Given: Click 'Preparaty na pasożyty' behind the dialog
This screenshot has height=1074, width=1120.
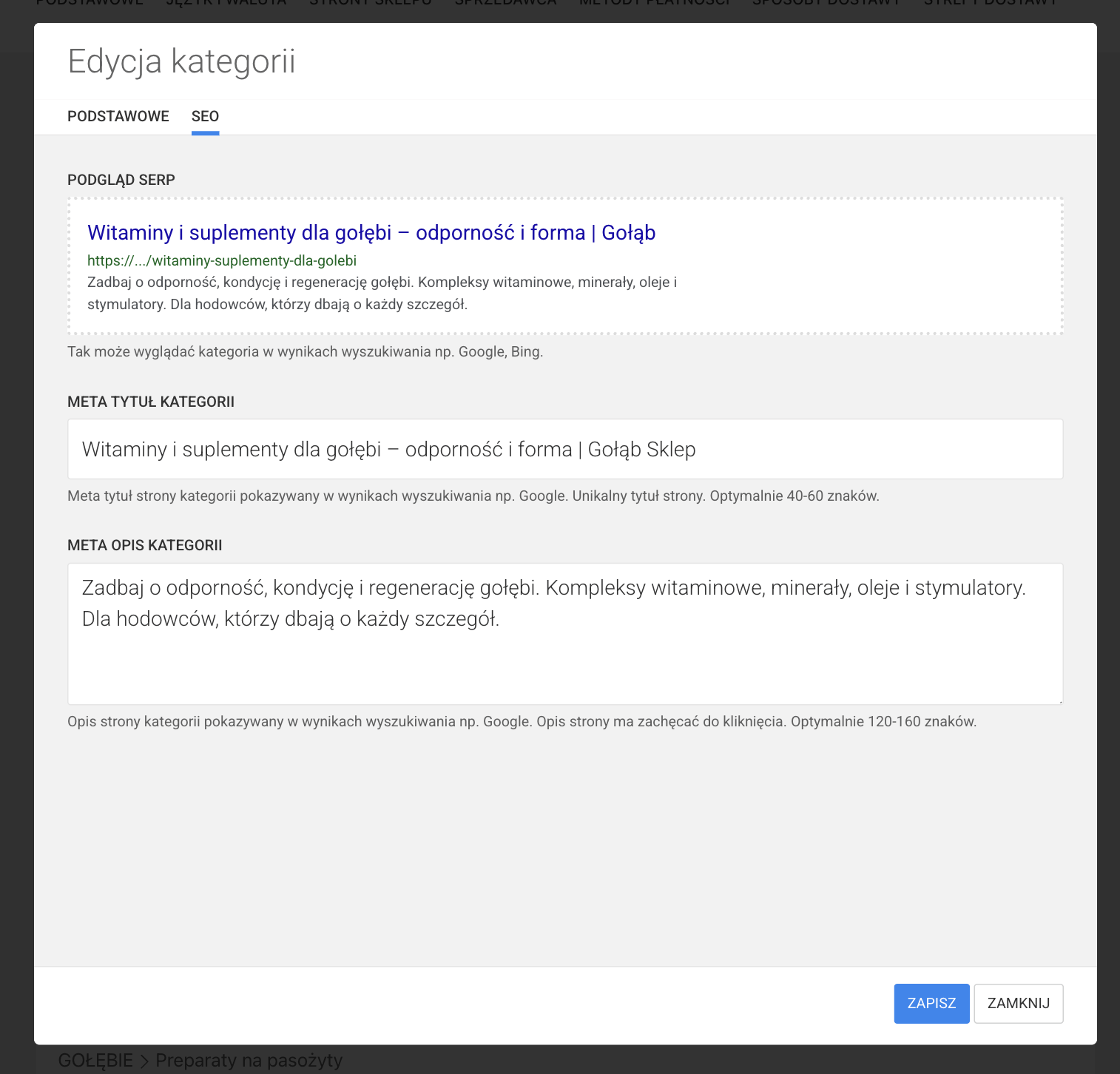Looking at the screenshot, I should pyautogui.click(x=249, y=1060).
